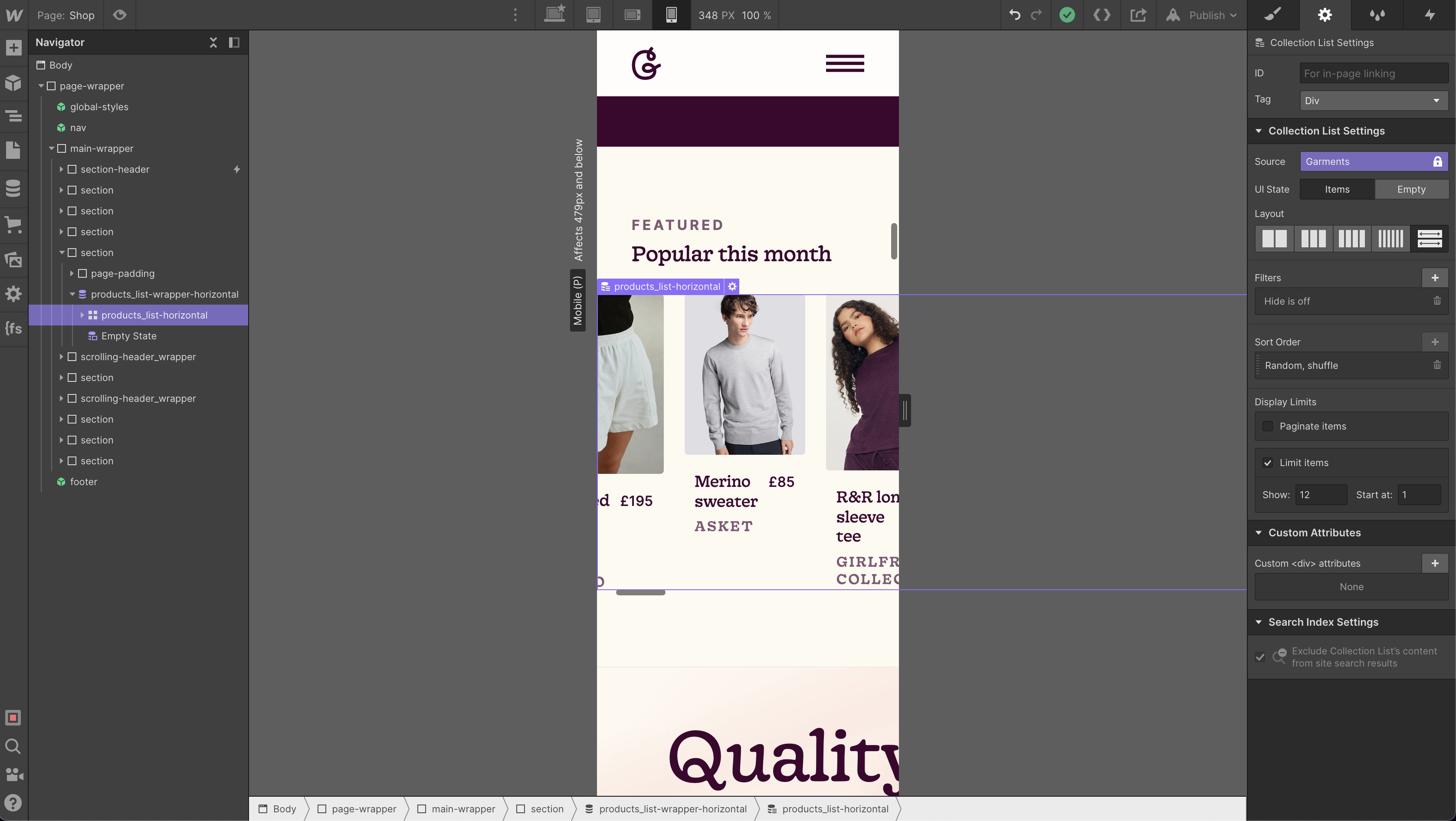Click the undo arrow
The width and height of the screenshot is (1456, 821).
click(x=1014, y=15)
